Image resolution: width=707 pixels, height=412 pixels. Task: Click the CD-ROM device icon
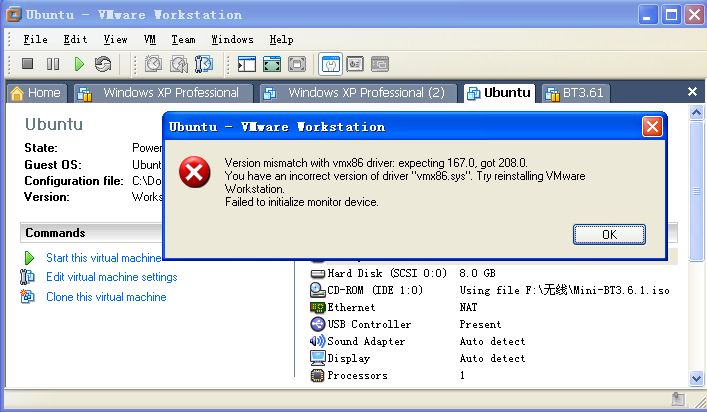pyautogui.click(x=317, y=290)
